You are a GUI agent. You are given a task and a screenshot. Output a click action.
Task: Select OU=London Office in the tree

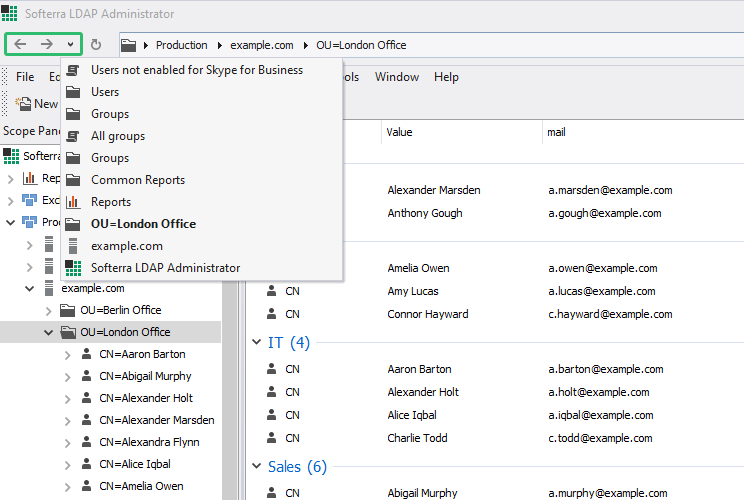point(125,332)
